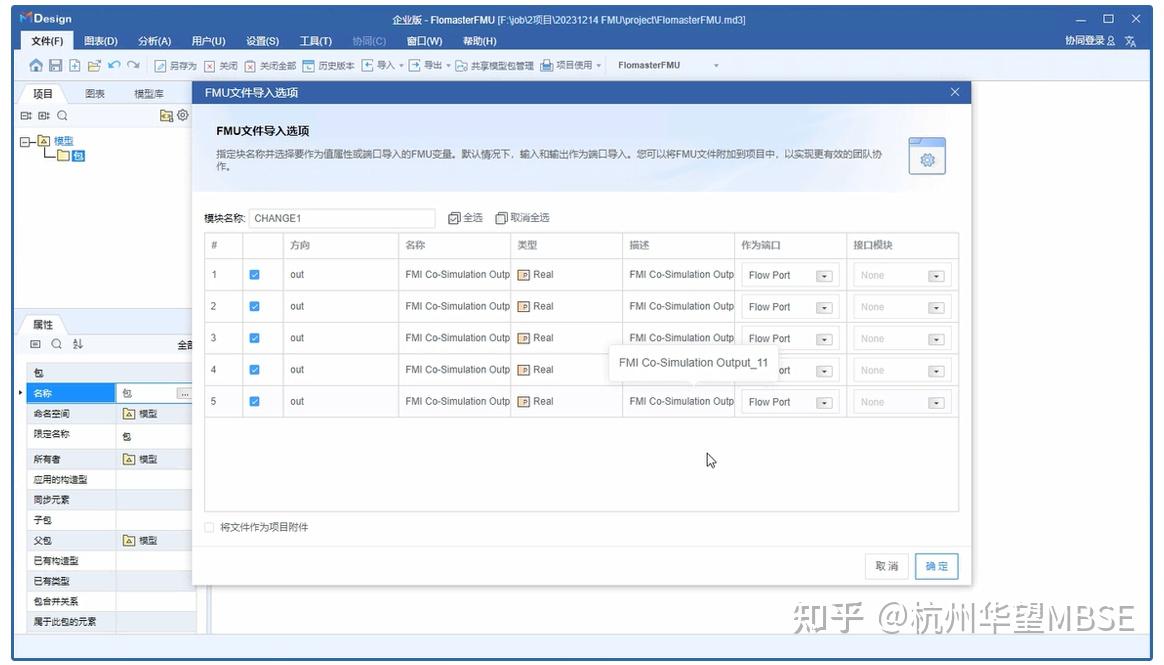1164x665 pixels.
Task: Click the Home icon in the toolbar
Action: (x=36, y=65)
